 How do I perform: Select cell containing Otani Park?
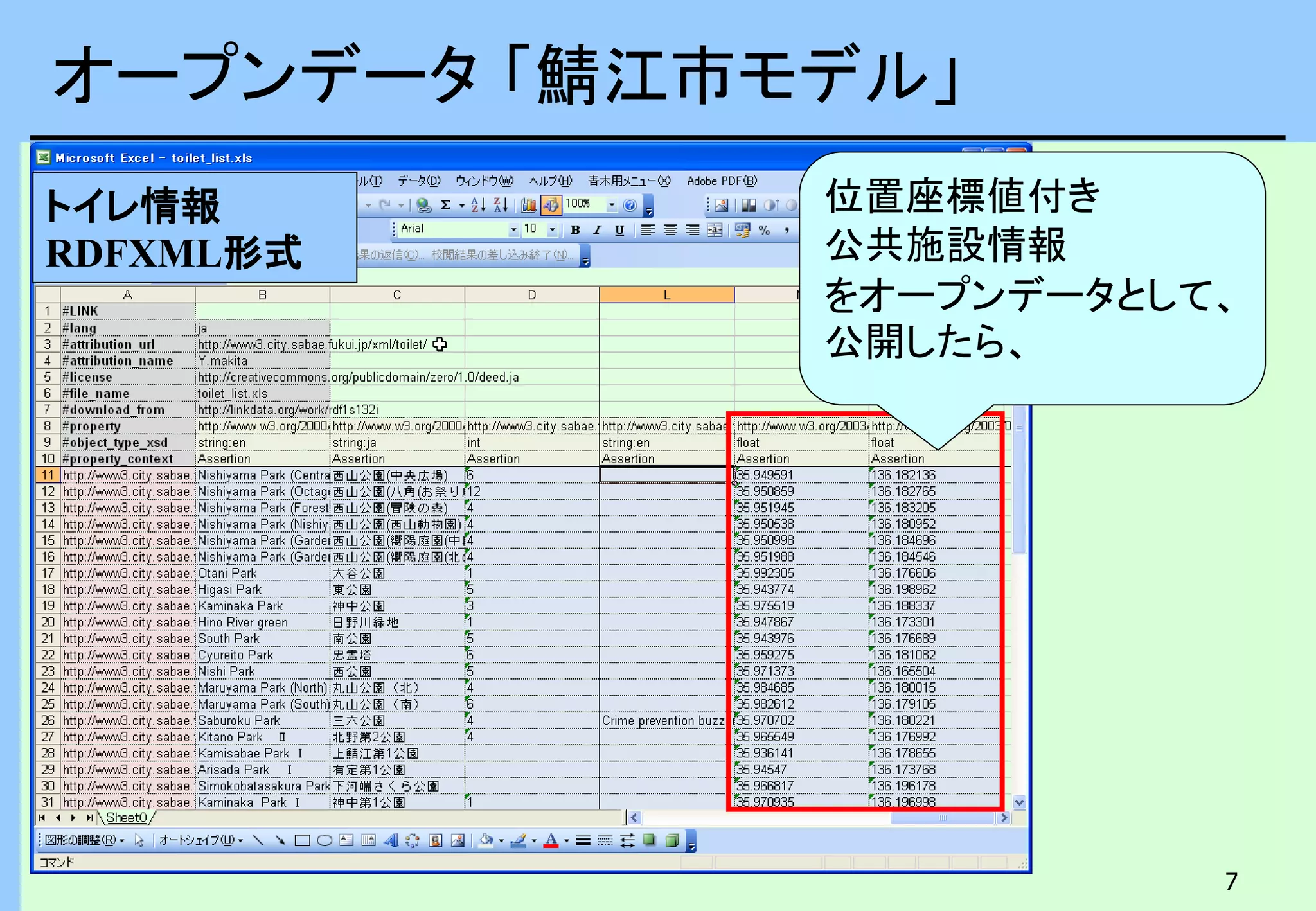pyautogui.click(x=262, y=573)
